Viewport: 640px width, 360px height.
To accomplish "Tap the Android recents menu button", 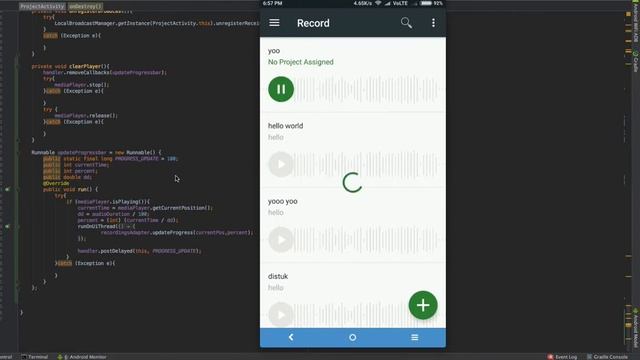I will (415, 338).
